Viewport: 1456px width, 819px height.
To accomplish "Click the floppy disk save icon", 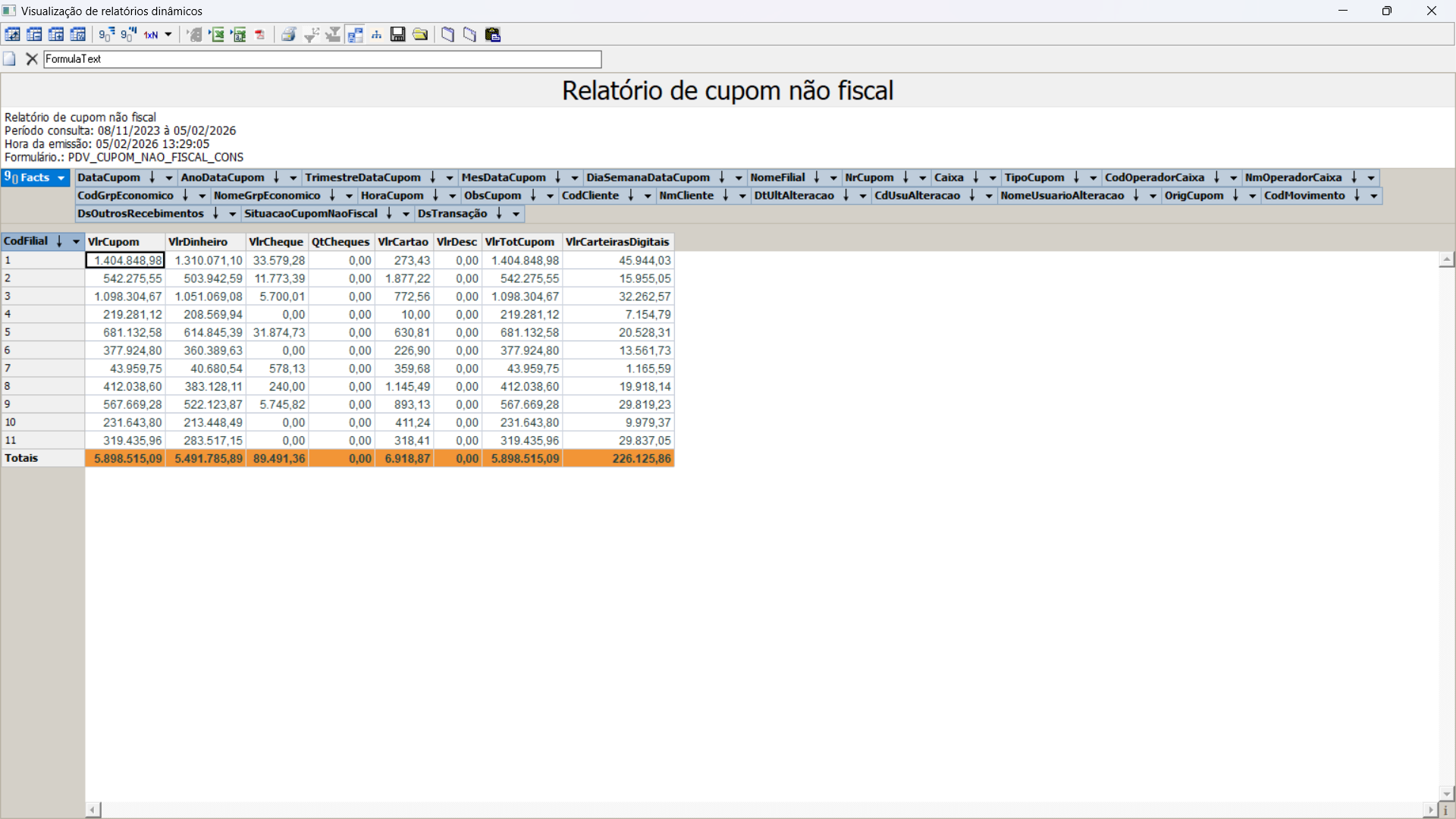I will (398, 35).
